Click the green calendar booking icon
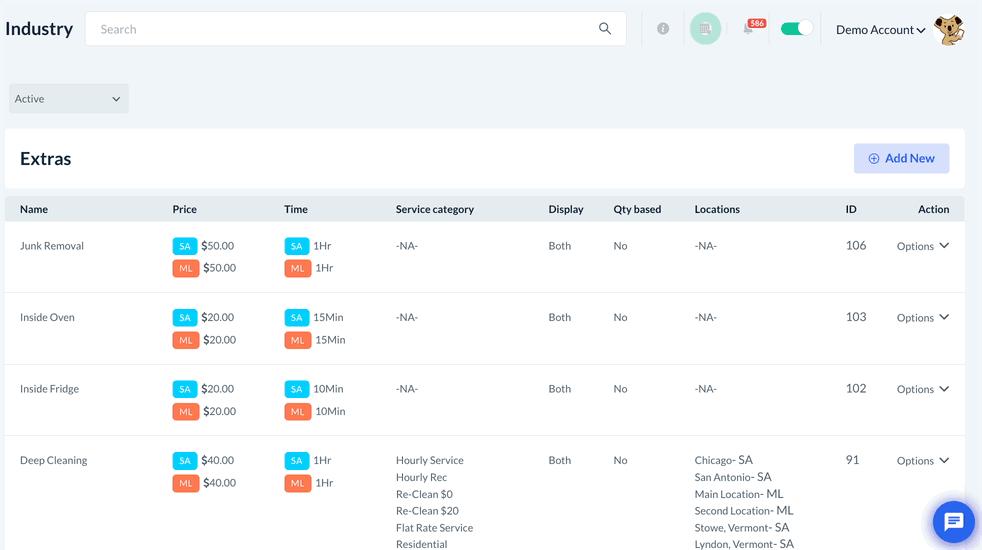 point(705,29)
